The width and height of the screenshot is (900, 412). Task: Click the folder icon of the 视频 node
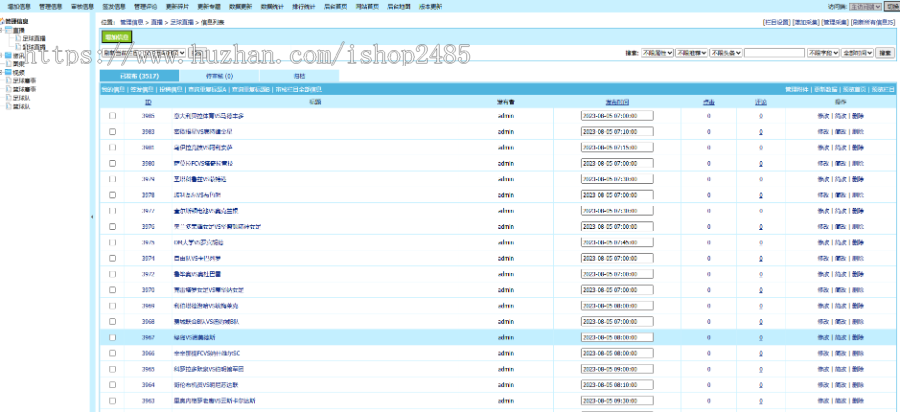coord(8,72)
